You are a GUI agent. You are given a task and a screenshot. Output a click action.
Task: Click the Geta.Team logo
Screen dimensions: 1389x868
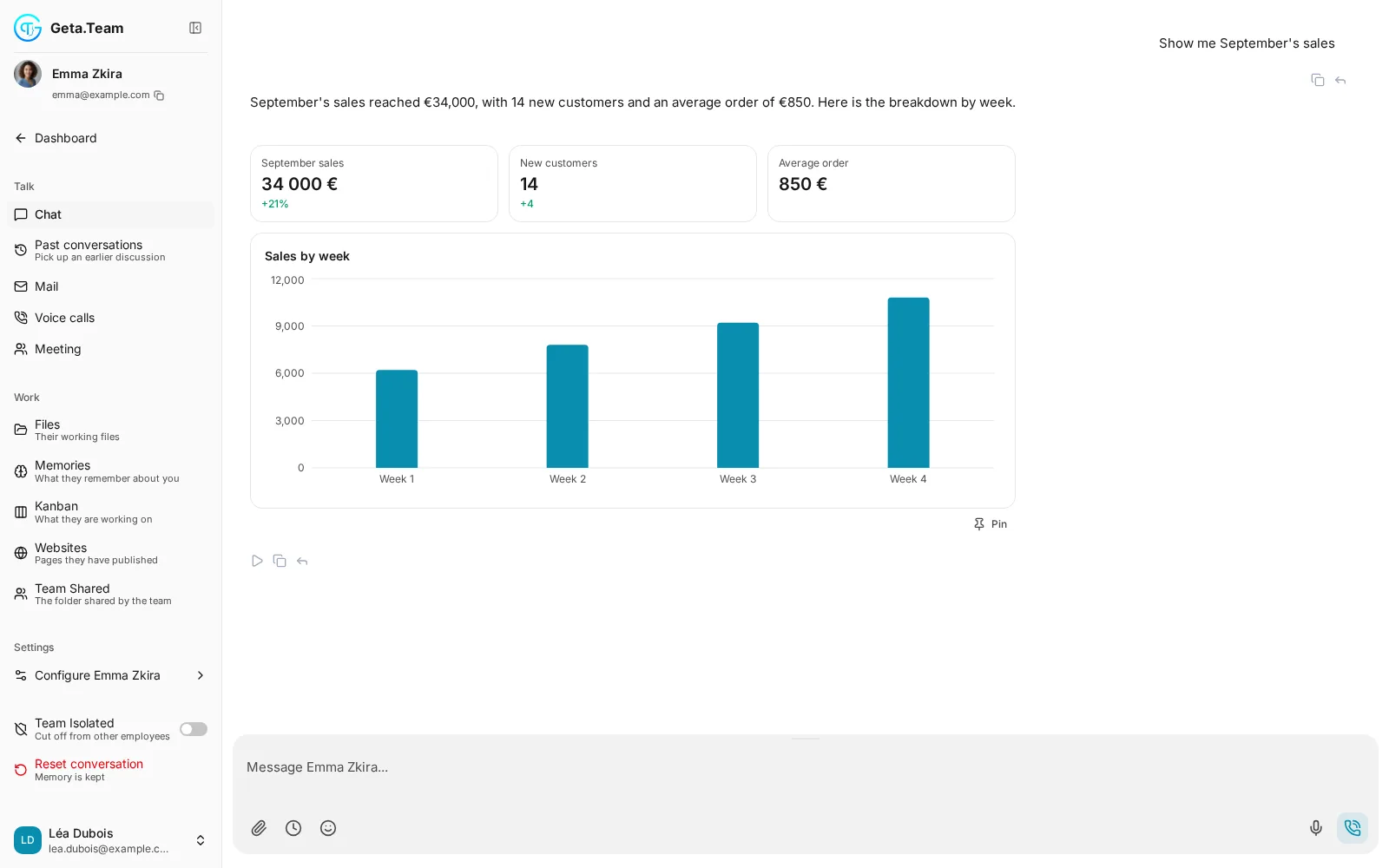[x=28, y=28]
